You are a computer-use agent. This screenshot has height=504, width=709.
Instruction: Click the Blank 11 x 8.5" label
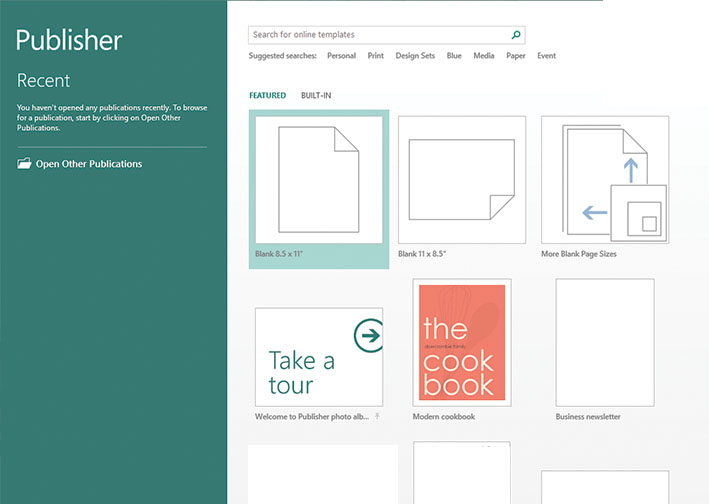point(422,254)
